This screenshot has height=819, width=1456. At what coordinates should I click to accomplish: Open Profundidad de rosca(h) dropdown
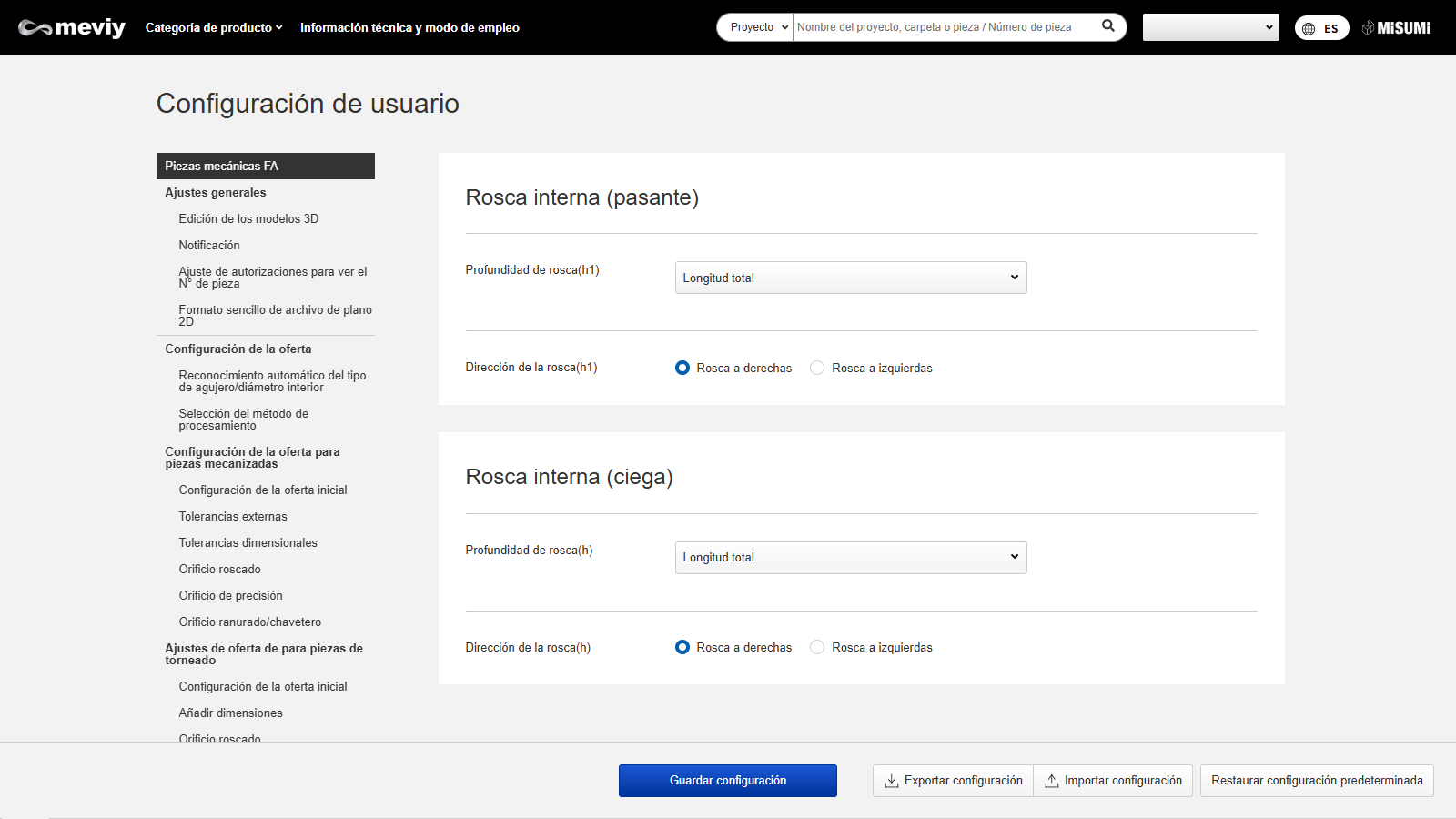850,557
